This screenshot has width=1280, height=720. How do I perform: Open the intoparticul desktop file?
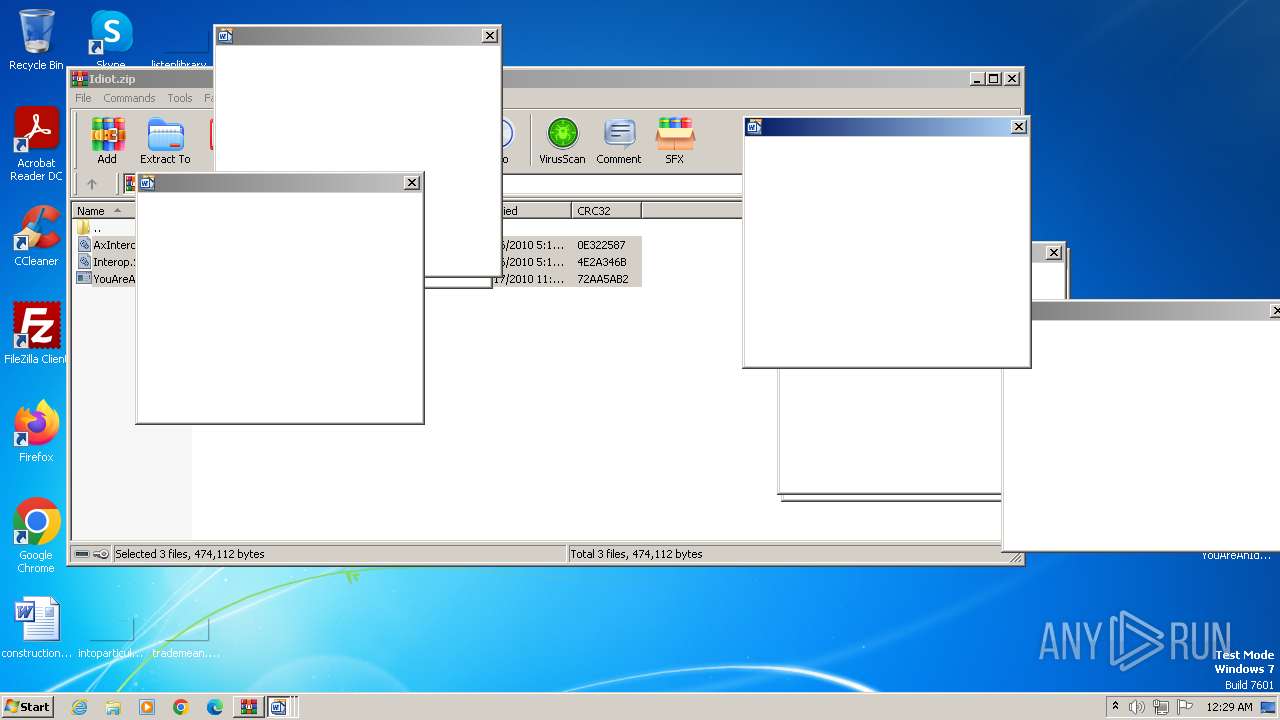point(111,638)
